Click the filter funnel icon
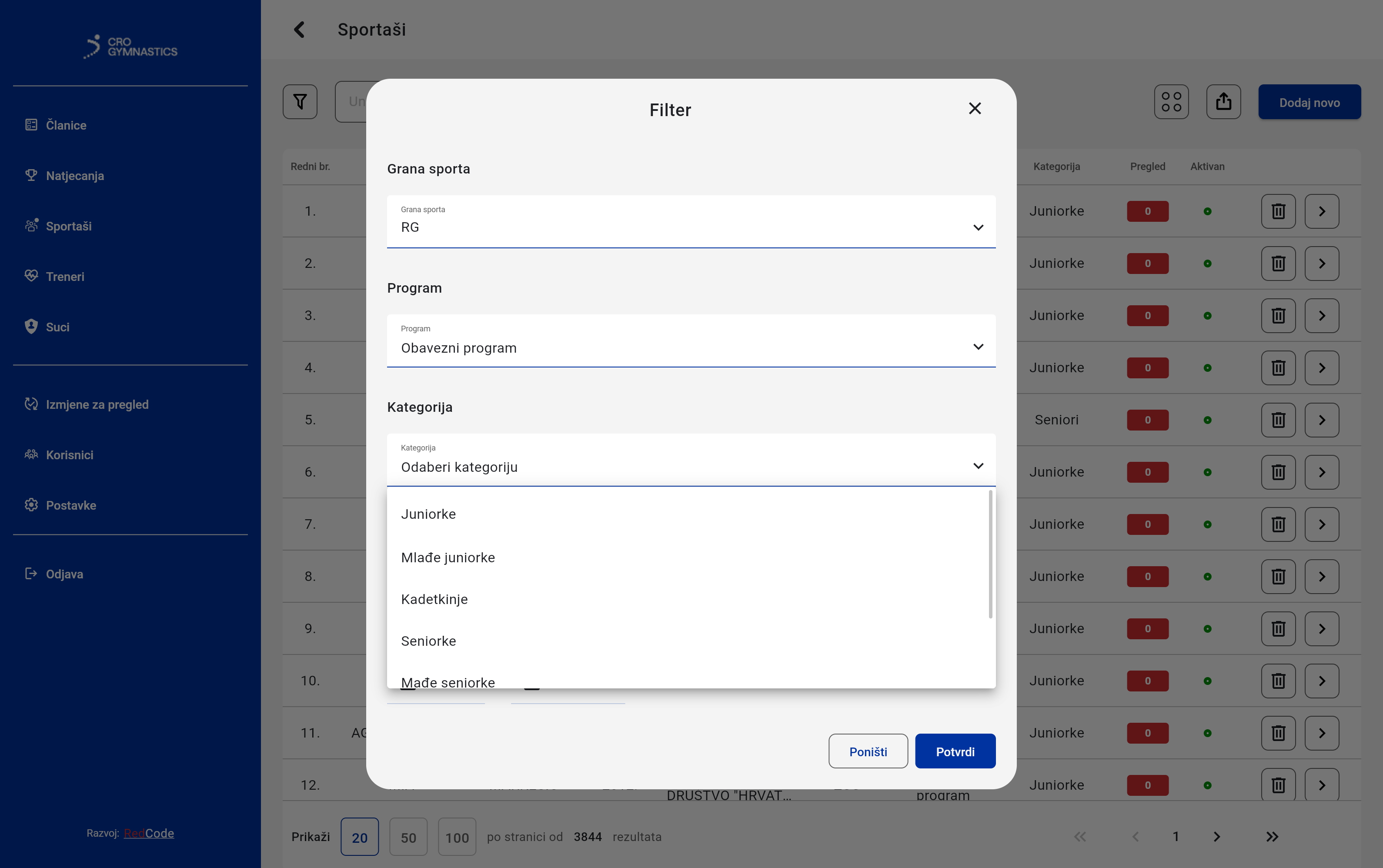The height and width of the screenshot is (868, 1383). point(300,102)
